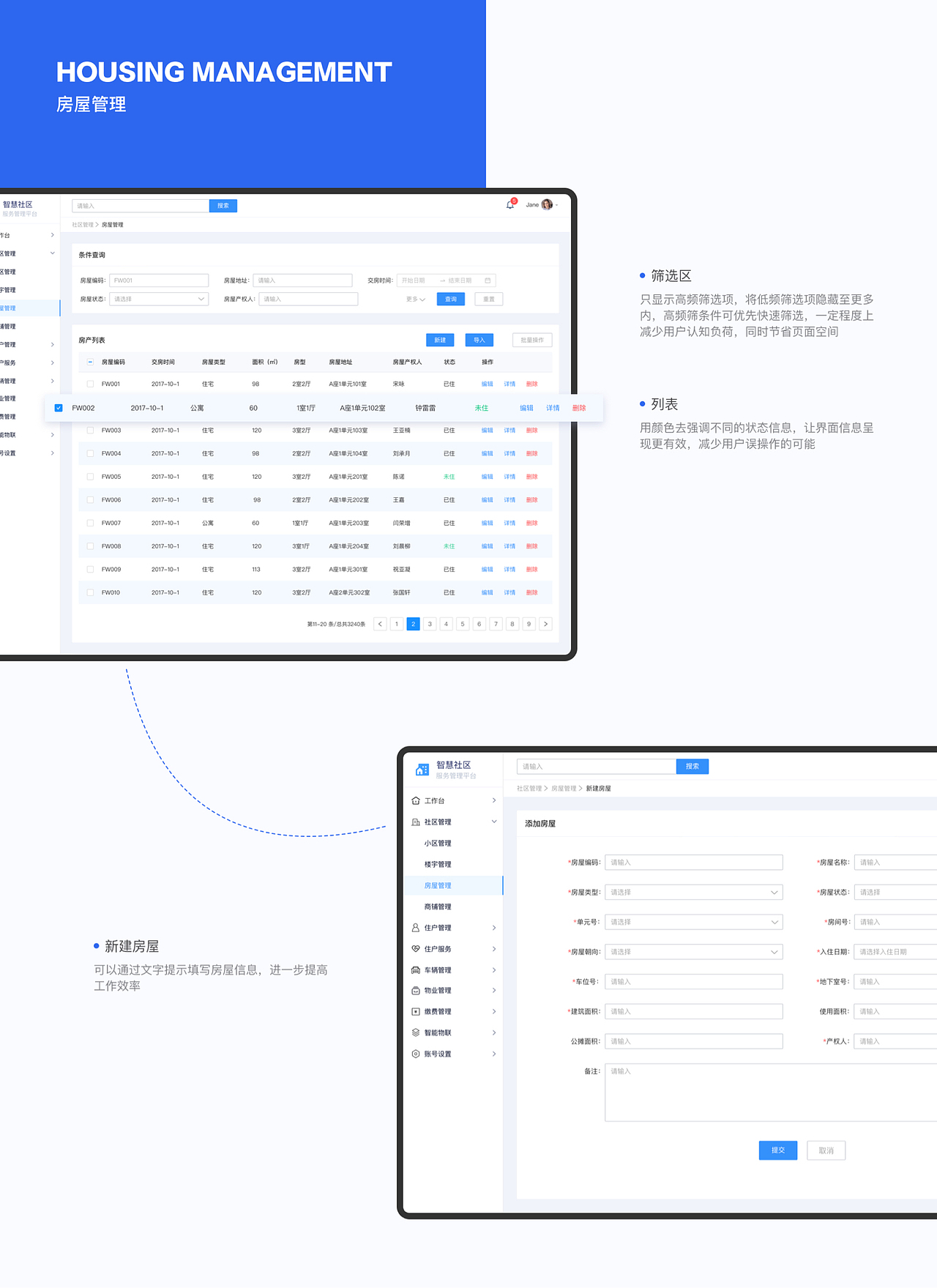937x1288 pixels.
Task: Open the 房屋状态 filter dropdown
Action: 159,299
